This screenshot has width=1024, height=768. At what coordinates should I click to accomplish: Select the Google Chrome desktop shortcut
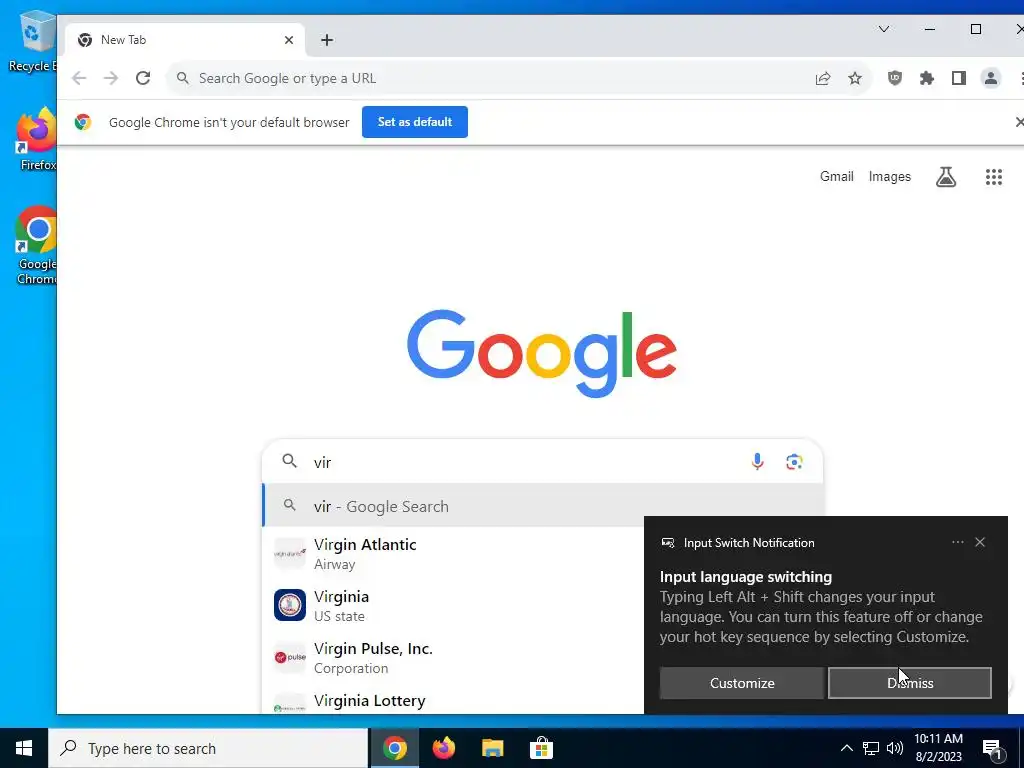[x=36, y=245]
